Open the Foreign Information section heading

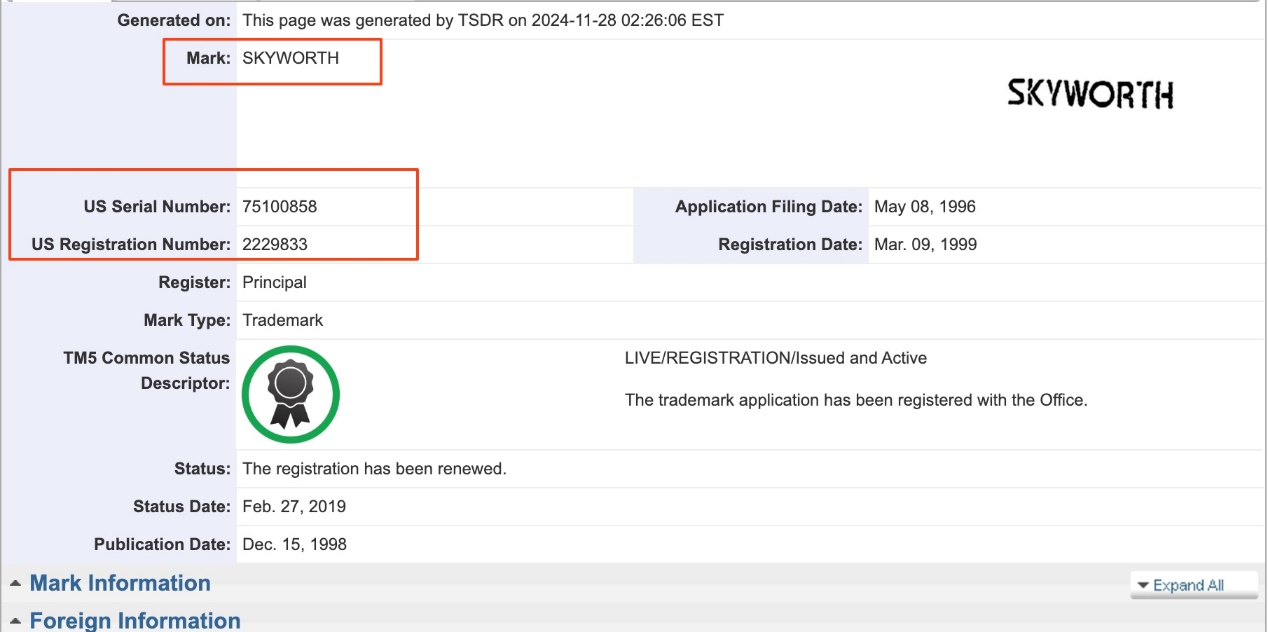[x=135, y=620]
